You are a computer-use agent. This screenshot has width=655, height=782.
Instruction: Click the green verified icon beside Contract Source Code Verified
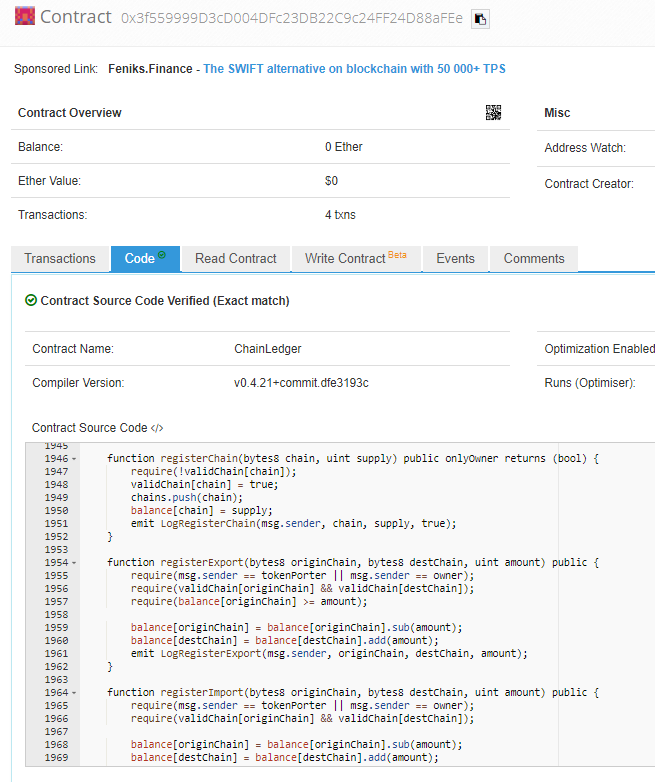[x=31, y=300]
